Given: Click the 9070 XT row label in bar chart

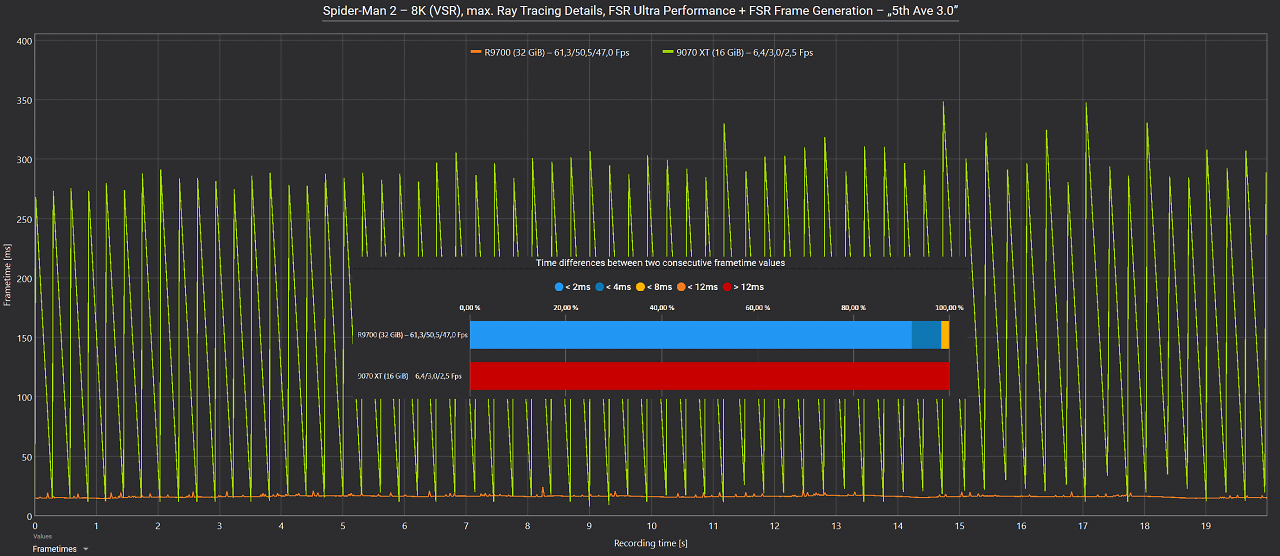Looking at the screenshot, I should coord(409,376).
